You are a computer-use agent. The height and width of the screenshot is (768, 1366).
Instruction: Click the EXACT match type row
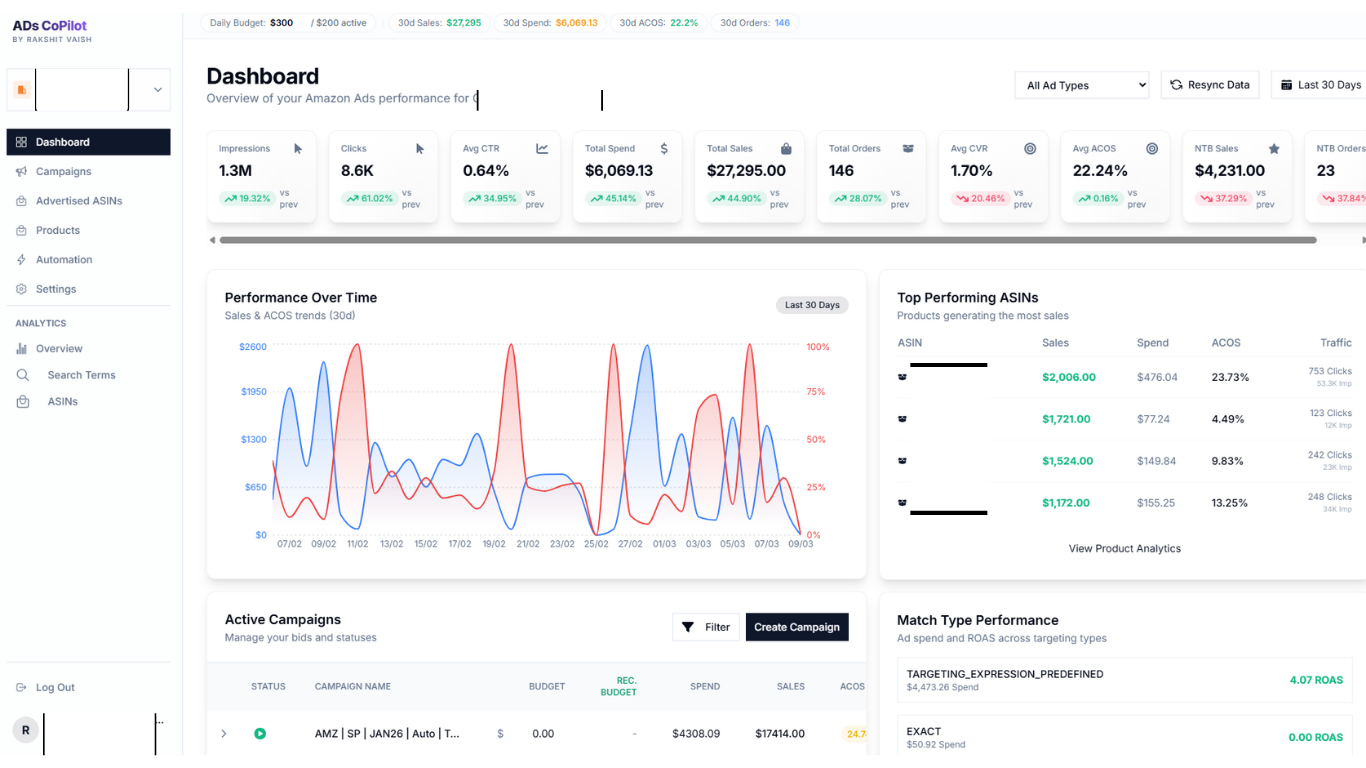(1124, 737)
